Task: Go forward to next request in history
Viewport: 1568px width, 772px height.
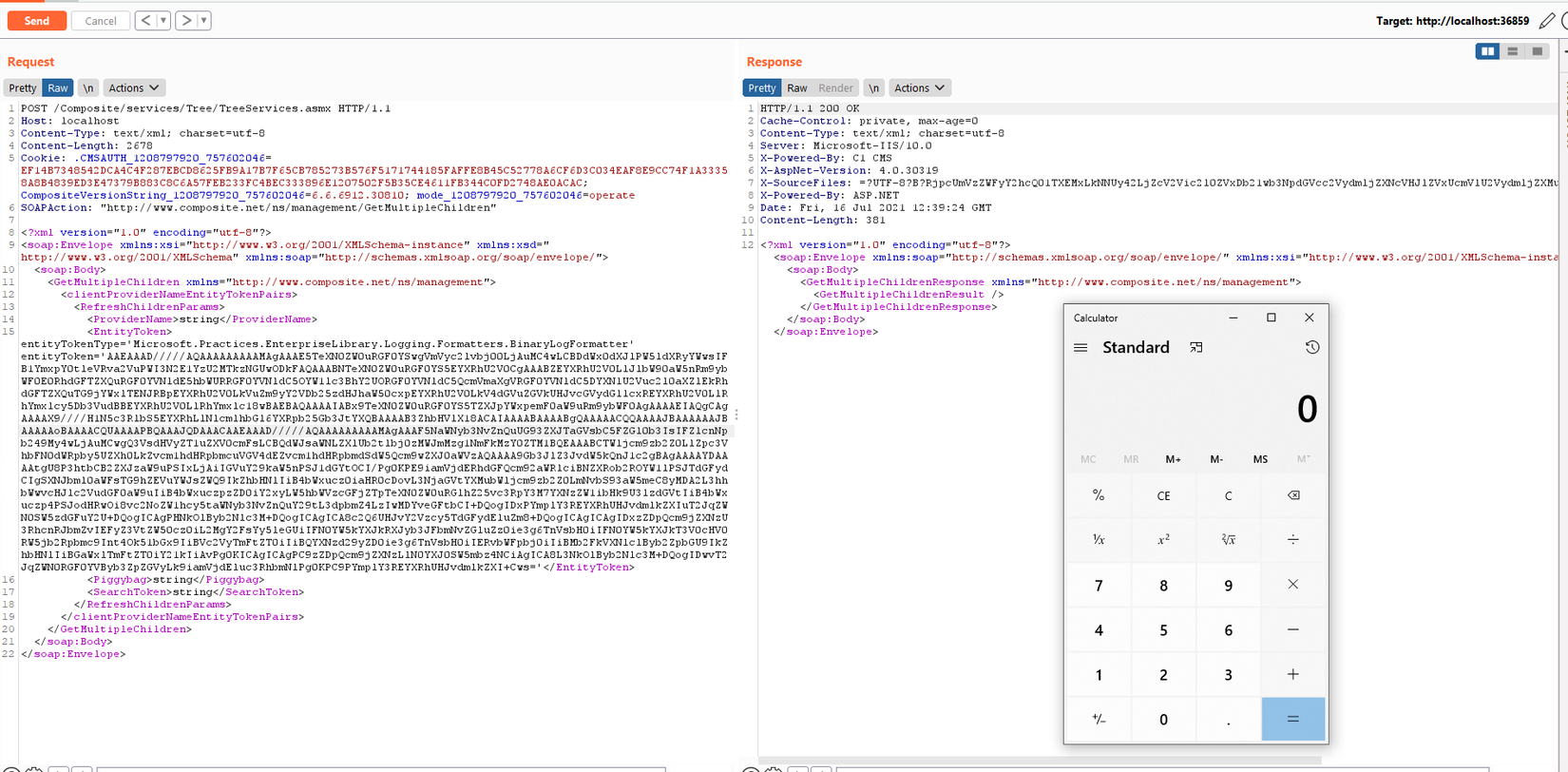Action: (186, 20)
